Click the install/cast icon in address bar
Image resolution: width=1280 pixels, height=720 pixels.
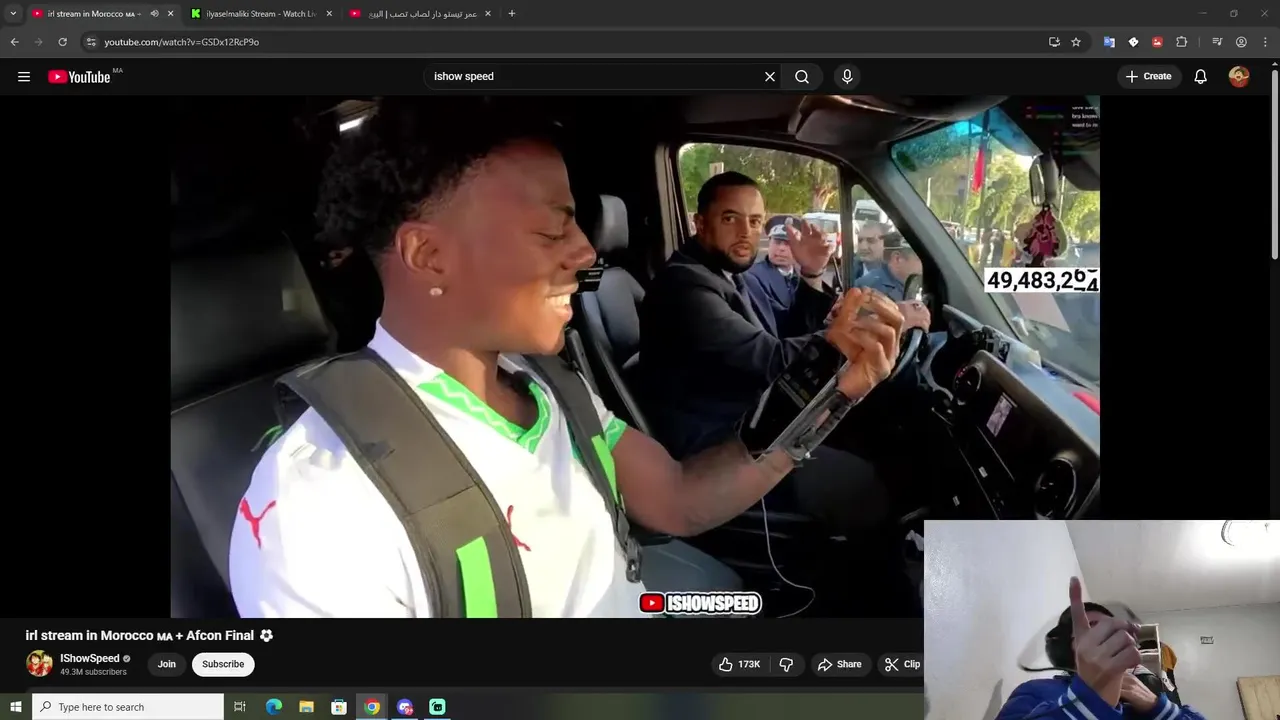1054,42
